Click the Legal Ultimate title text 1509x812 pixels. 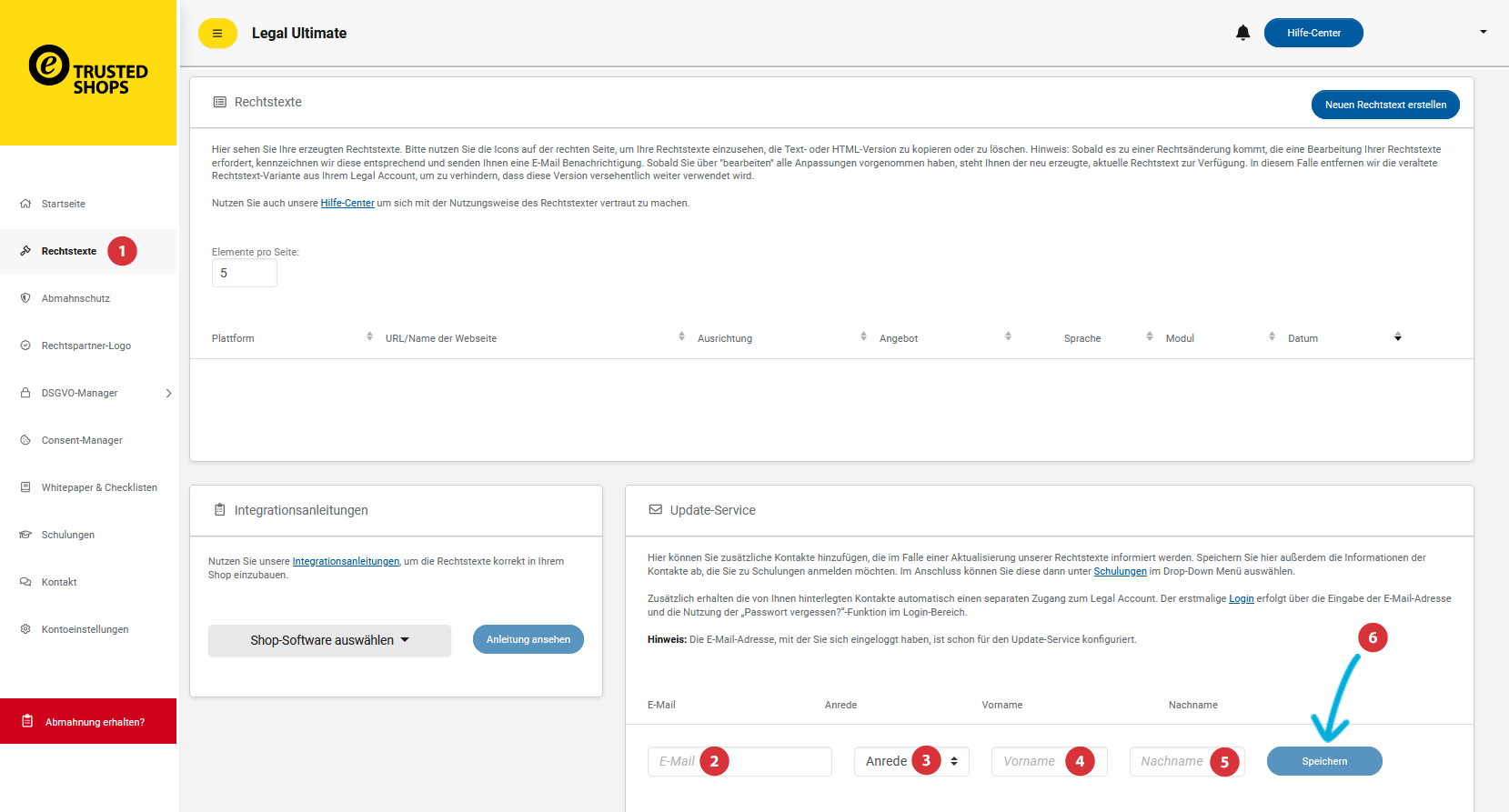[299, 33]
